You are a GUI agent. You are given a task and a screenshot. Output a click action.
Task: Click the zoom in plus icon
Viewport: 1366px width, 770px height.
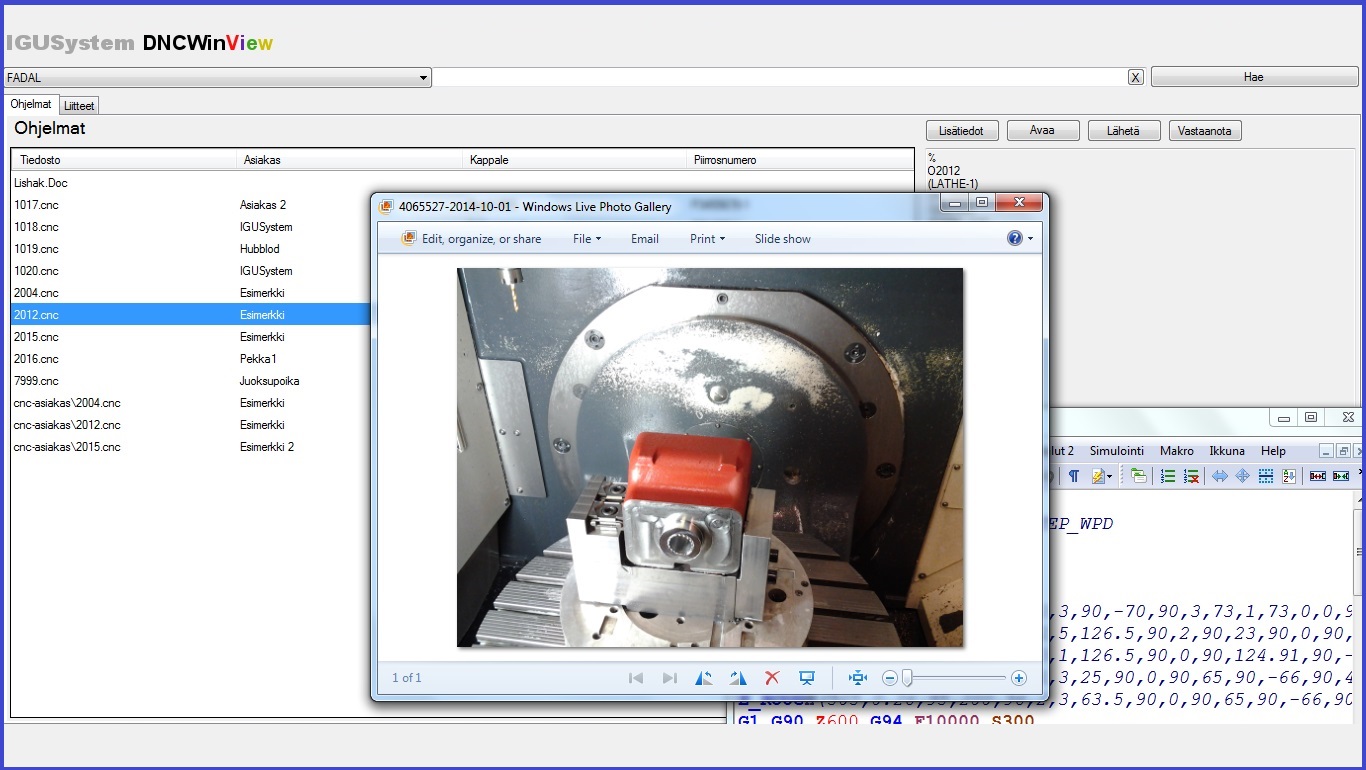click(x=1019, y=678)
